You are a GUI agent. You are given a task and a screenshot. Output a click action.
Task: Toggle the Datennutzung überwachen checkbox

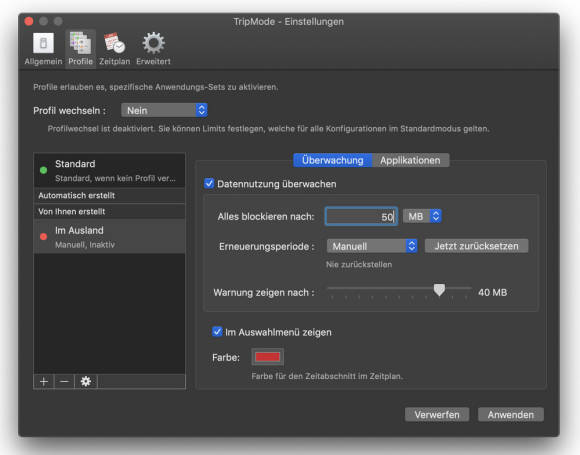click(x=209, y=183)
